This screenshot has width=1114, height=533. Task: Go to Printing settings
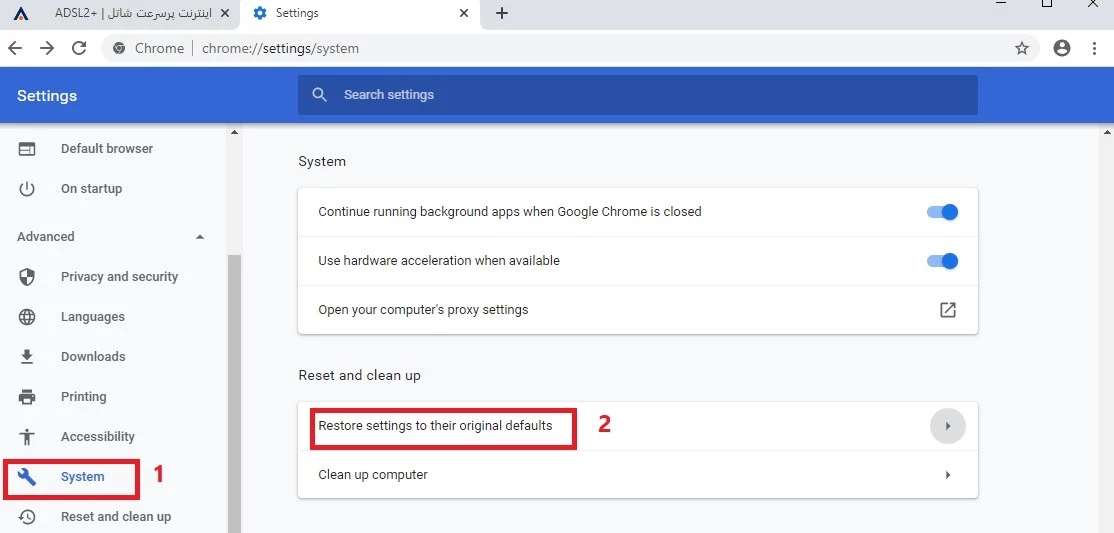pos(83,397)
